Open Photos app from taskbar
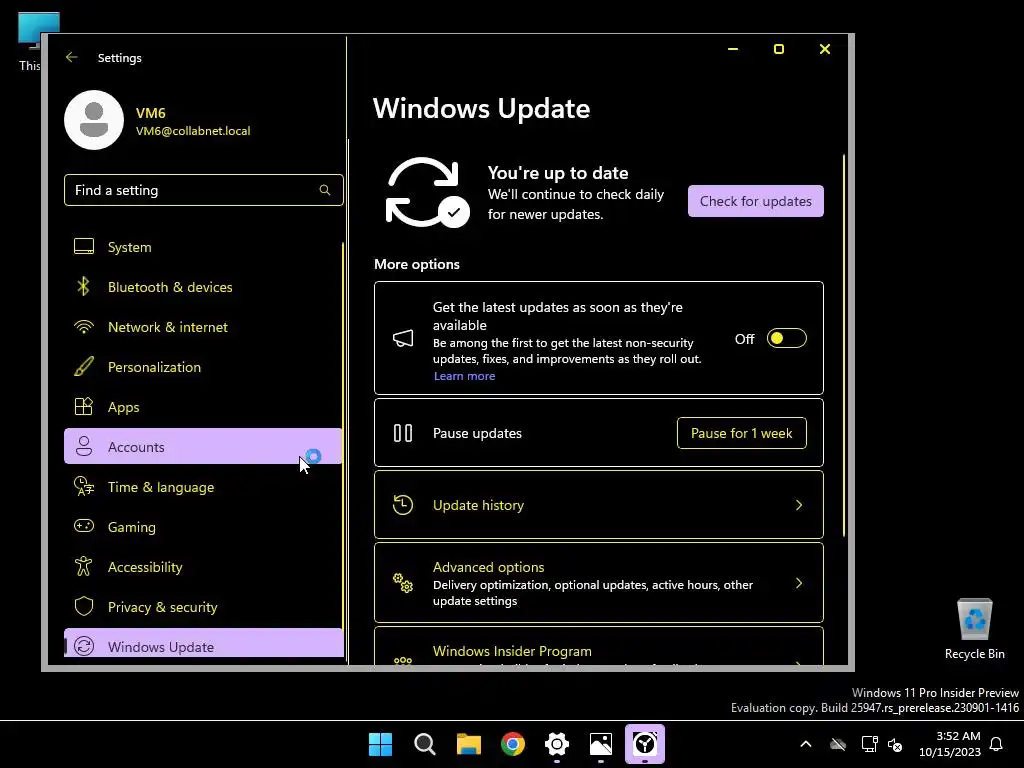 click(x=601, y=744)
